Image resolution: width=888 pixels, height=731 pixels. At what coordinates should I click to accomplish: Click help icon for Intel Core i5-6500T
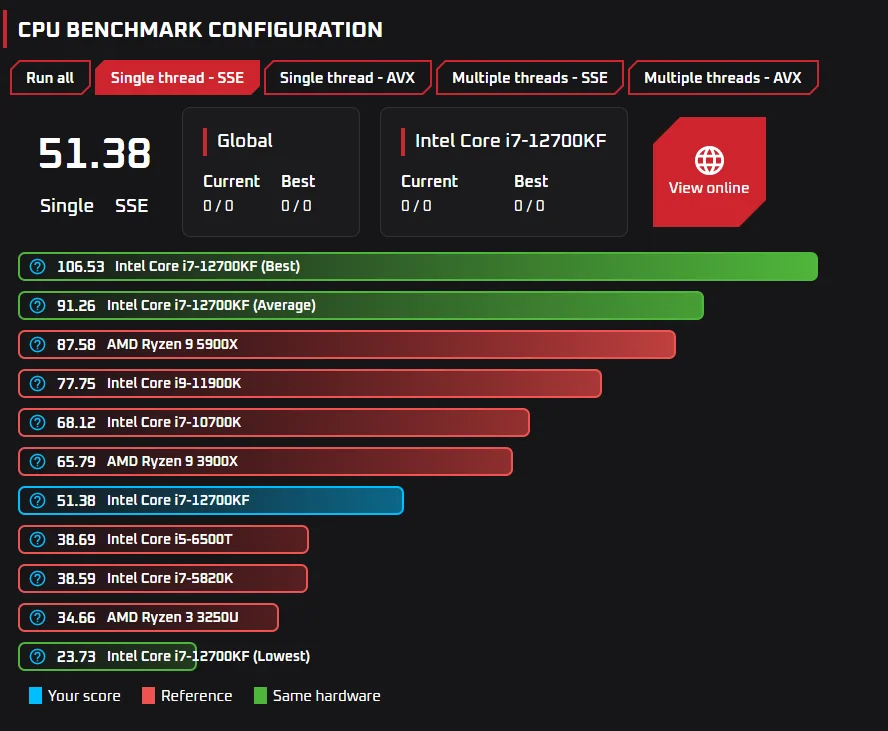[37, 540]
